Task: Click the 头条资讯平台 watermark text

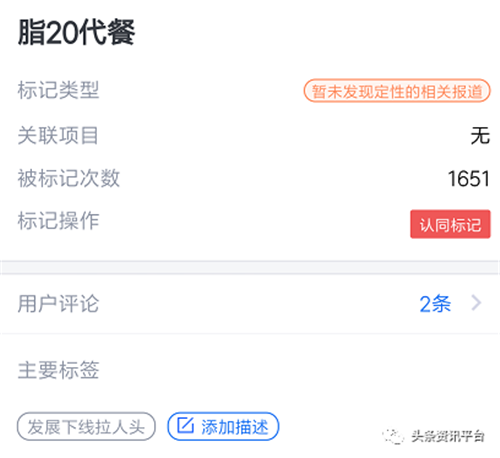Action: point(448,436)
